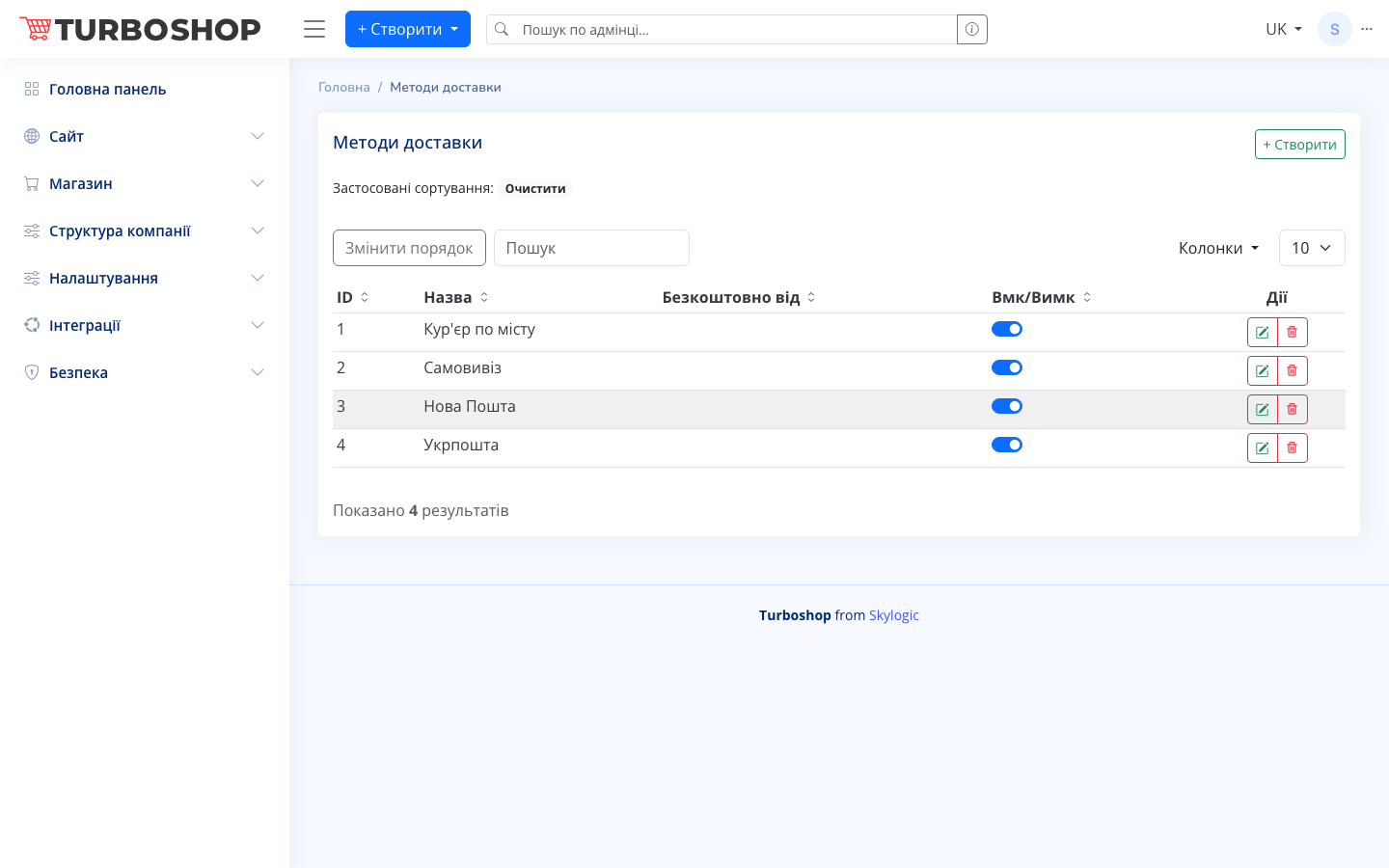Delete the Кур'єр по місту row

click(x=1293, y=332)
